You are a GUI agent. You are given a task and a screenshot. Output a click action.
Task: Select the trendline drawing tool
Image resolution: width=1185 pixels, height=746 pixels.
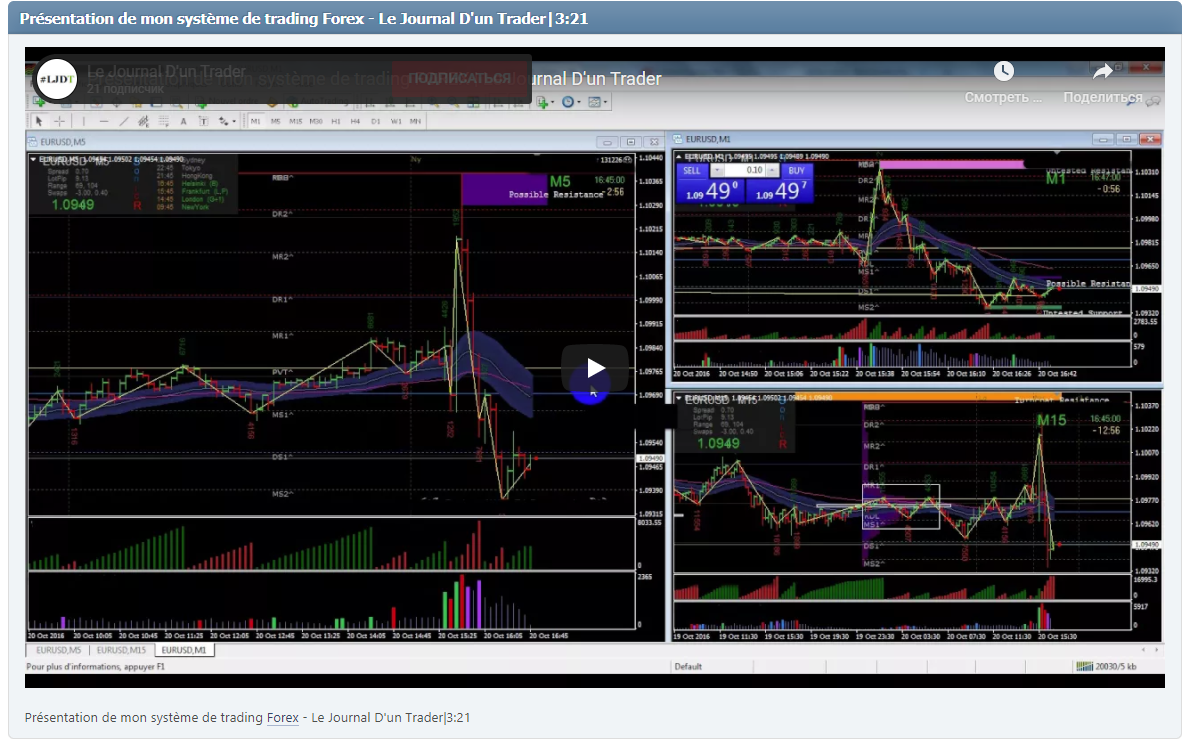click(x=124, y=120)
